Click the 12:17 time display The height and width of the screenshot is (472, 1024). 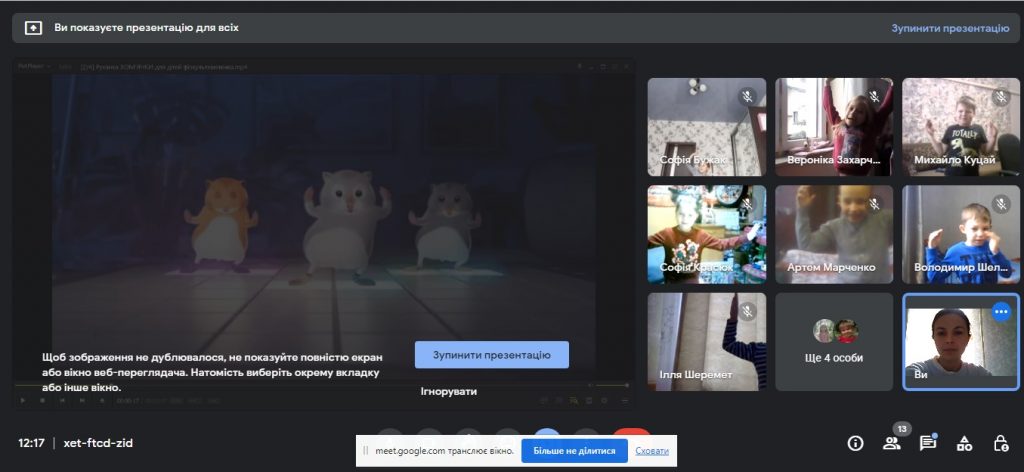[31, 443]
